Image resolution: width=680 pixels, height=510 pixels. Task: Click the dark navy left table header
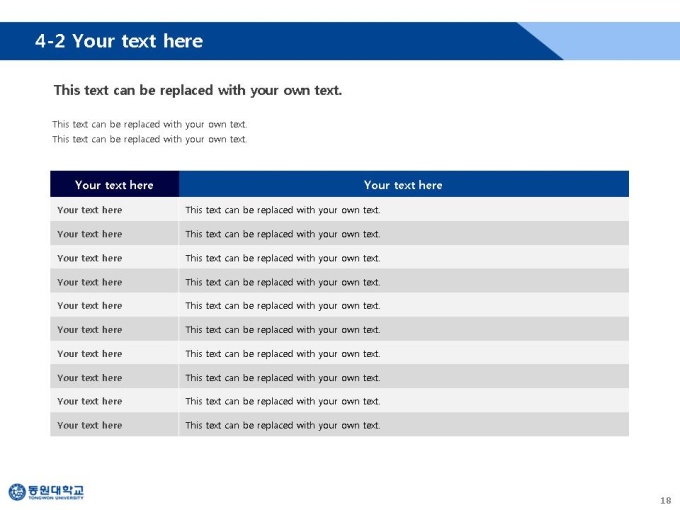(114, 184)
